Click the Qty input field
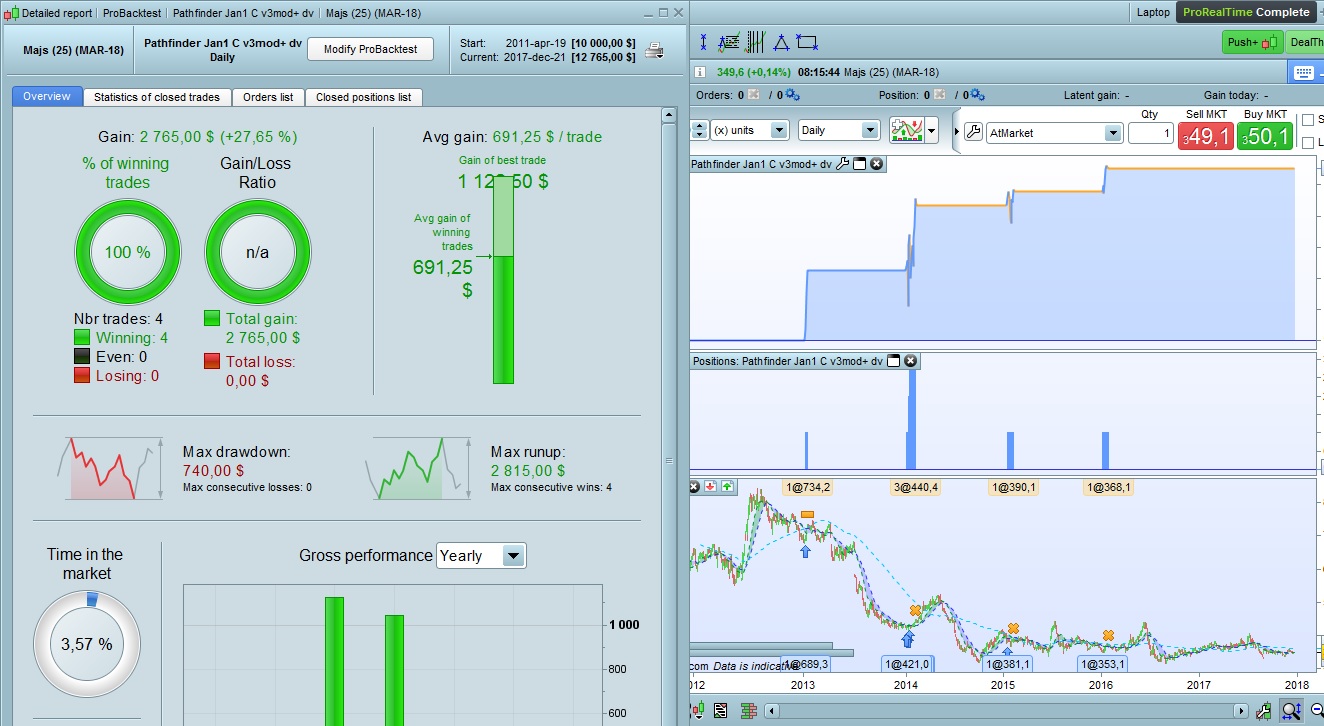 [1150, 133]
